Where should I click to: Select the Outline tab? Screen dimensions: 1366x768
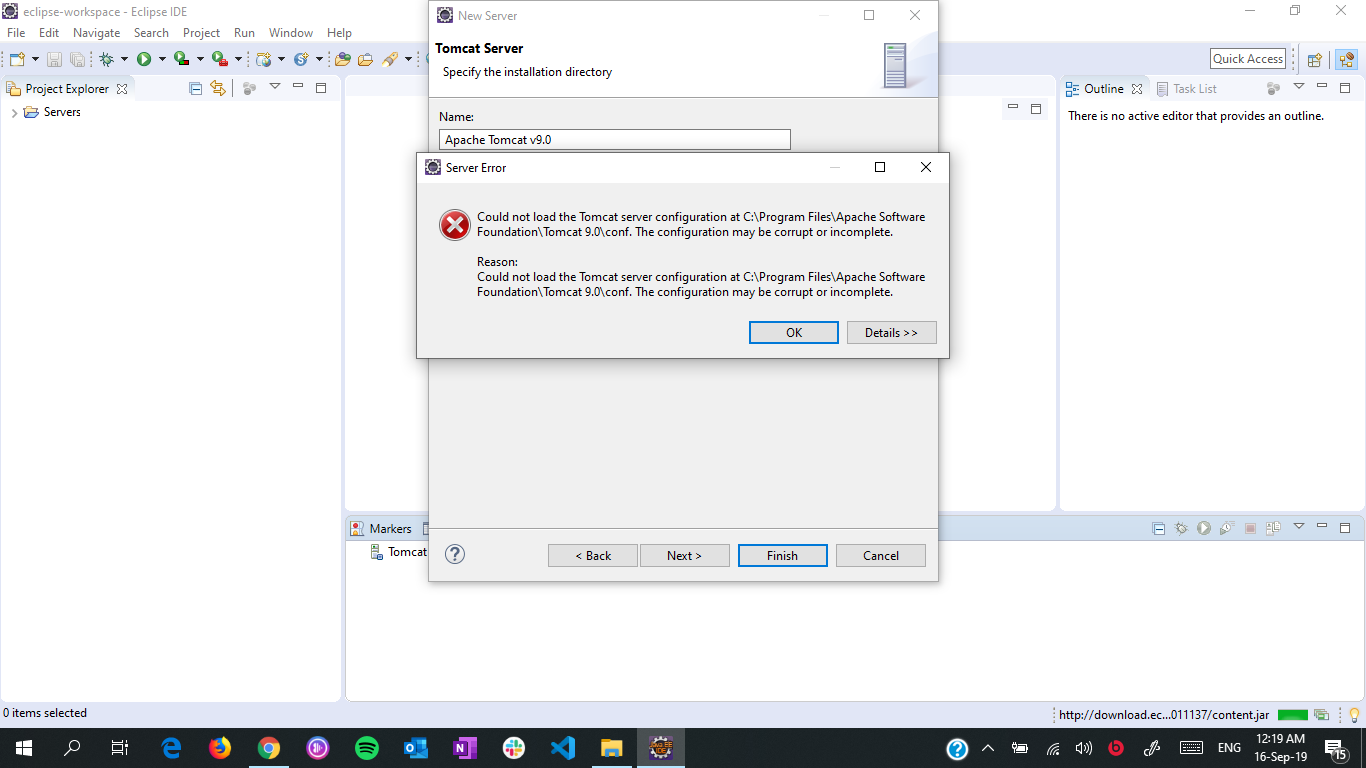1104,88
